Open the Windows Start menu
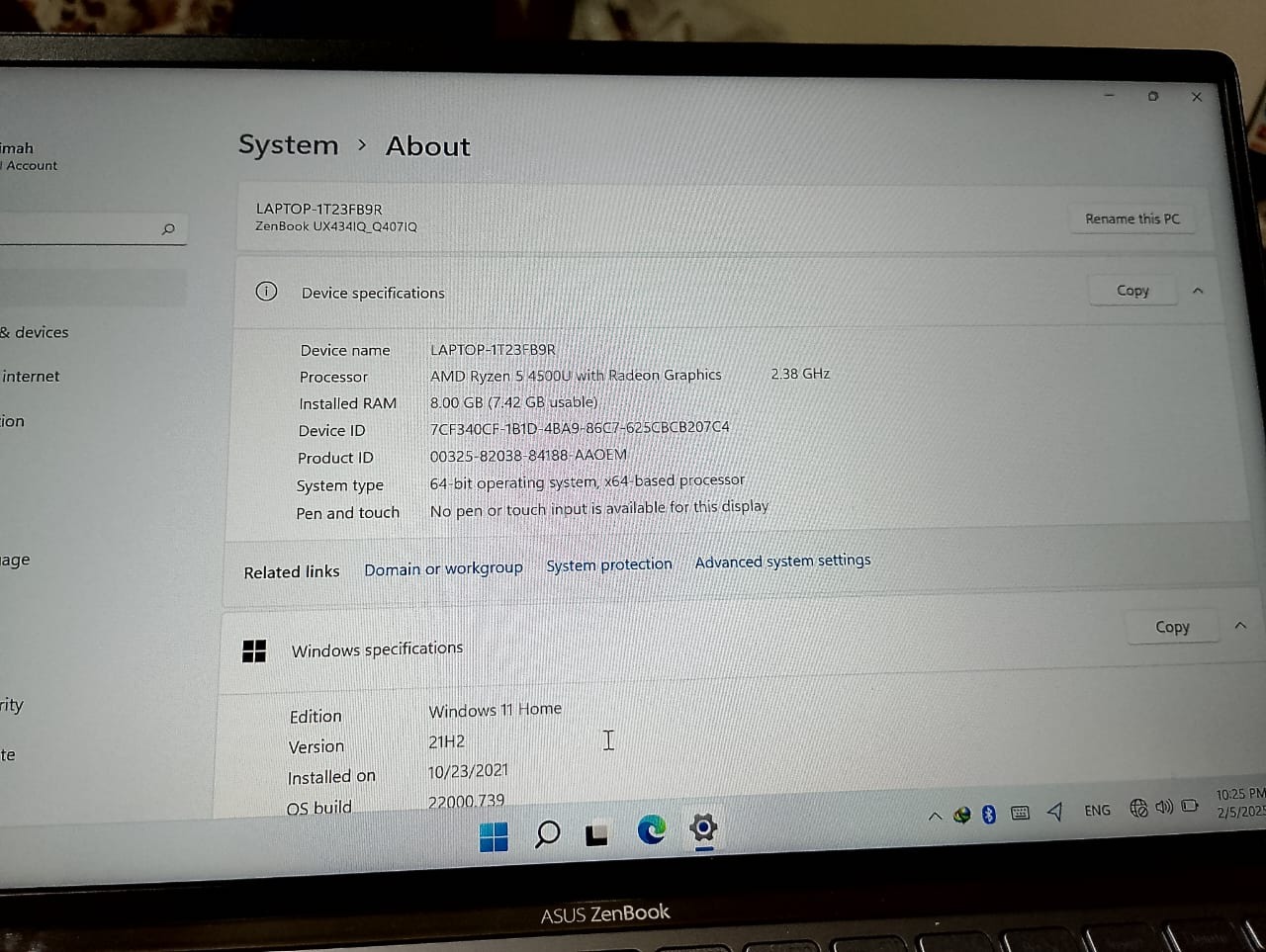The width and height of the screenshot is (1266, 952). (494, 836)
